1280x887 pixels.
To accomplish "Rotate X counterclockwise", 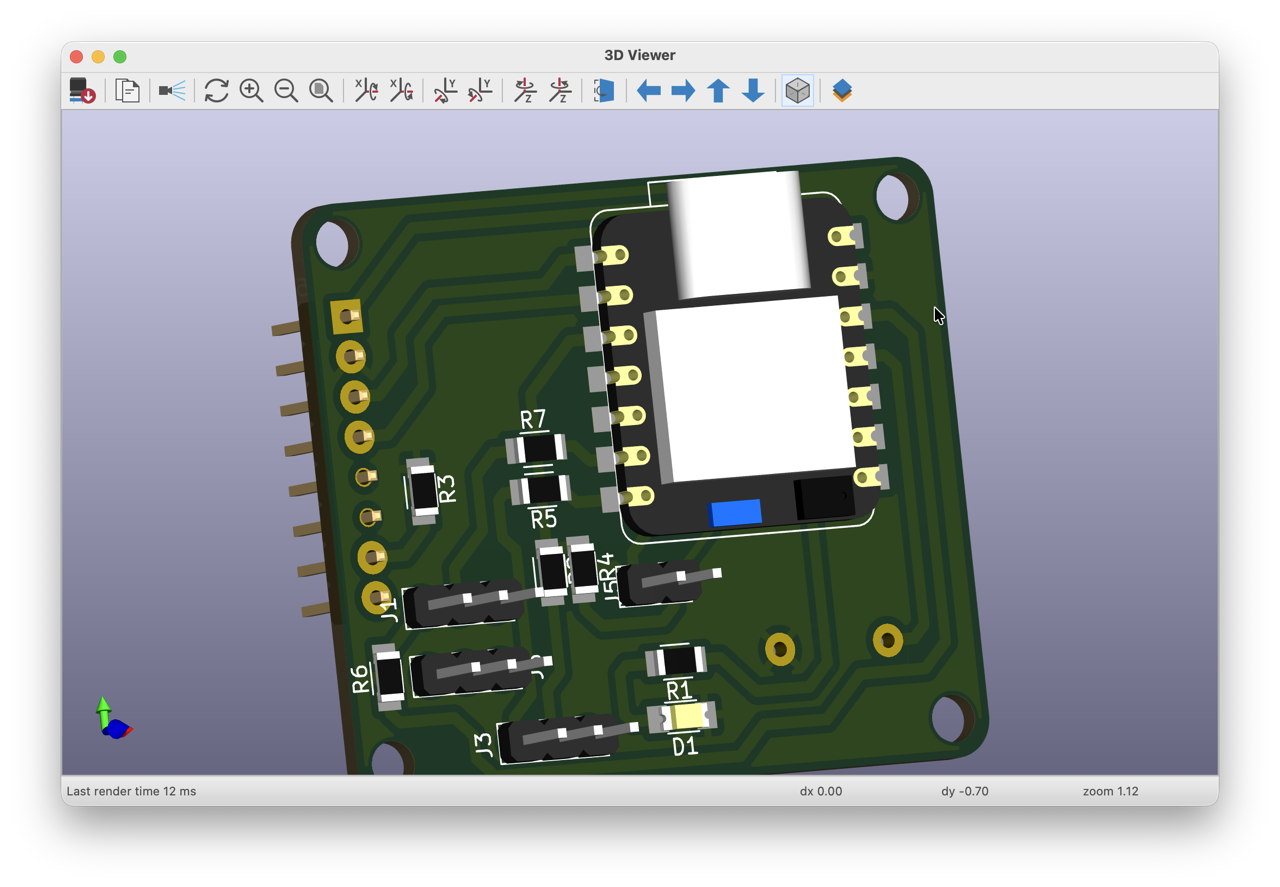I will (x=401, y=91).
